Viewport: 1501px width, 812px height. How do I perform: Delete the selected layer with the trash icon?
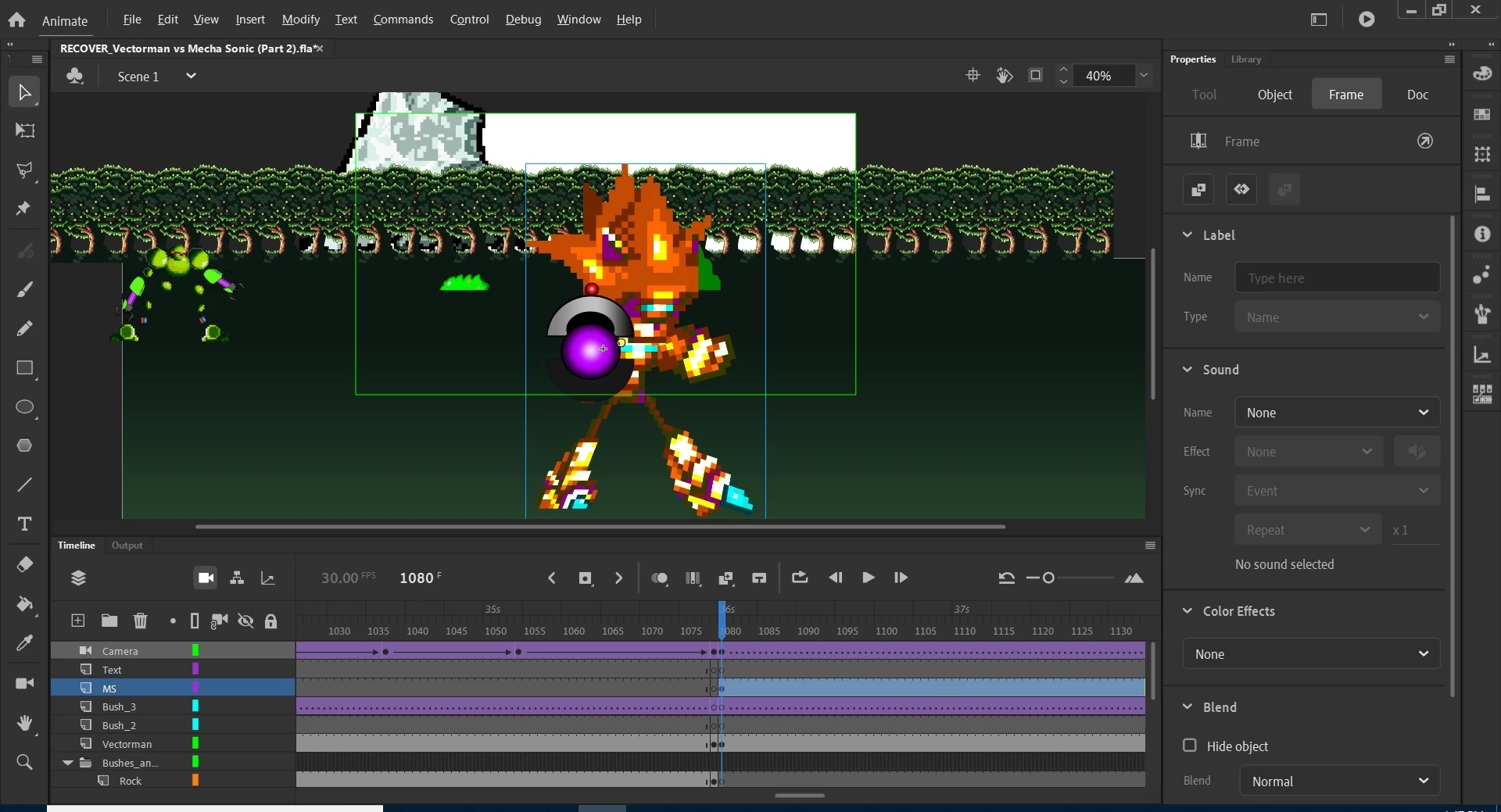coord(141,621)
